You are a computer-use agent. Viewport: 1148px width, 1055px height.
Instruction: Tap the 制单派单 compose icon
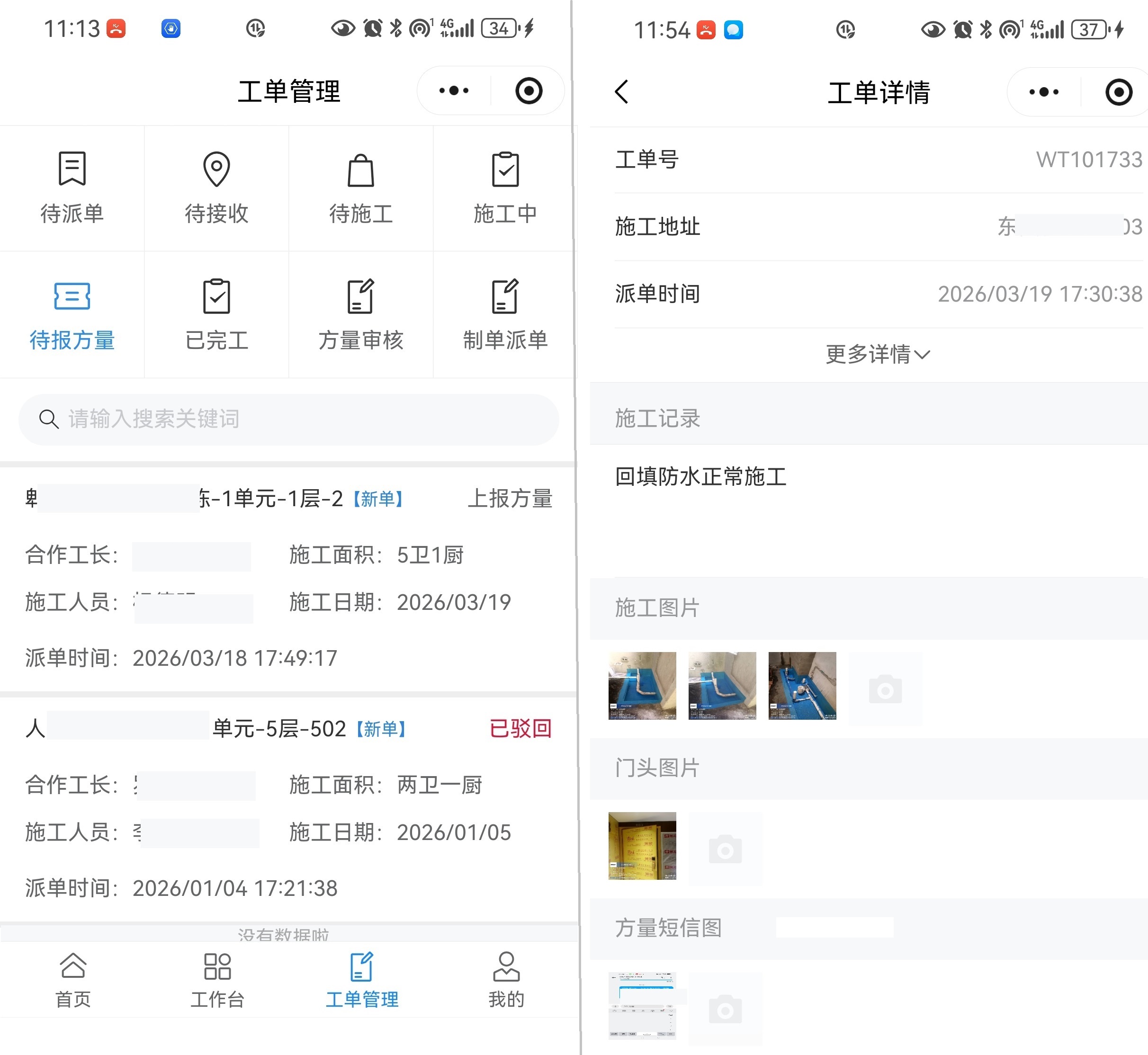coord(505,296)
